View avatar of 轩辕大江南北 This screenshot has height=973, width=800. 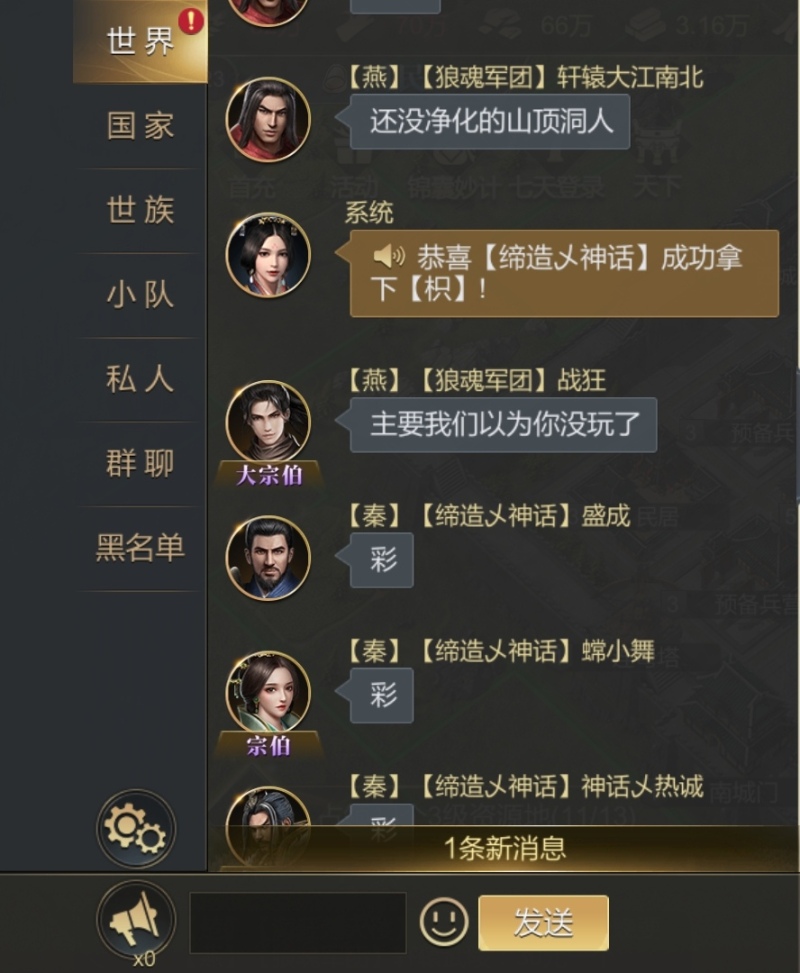click(x=268, y=120)
